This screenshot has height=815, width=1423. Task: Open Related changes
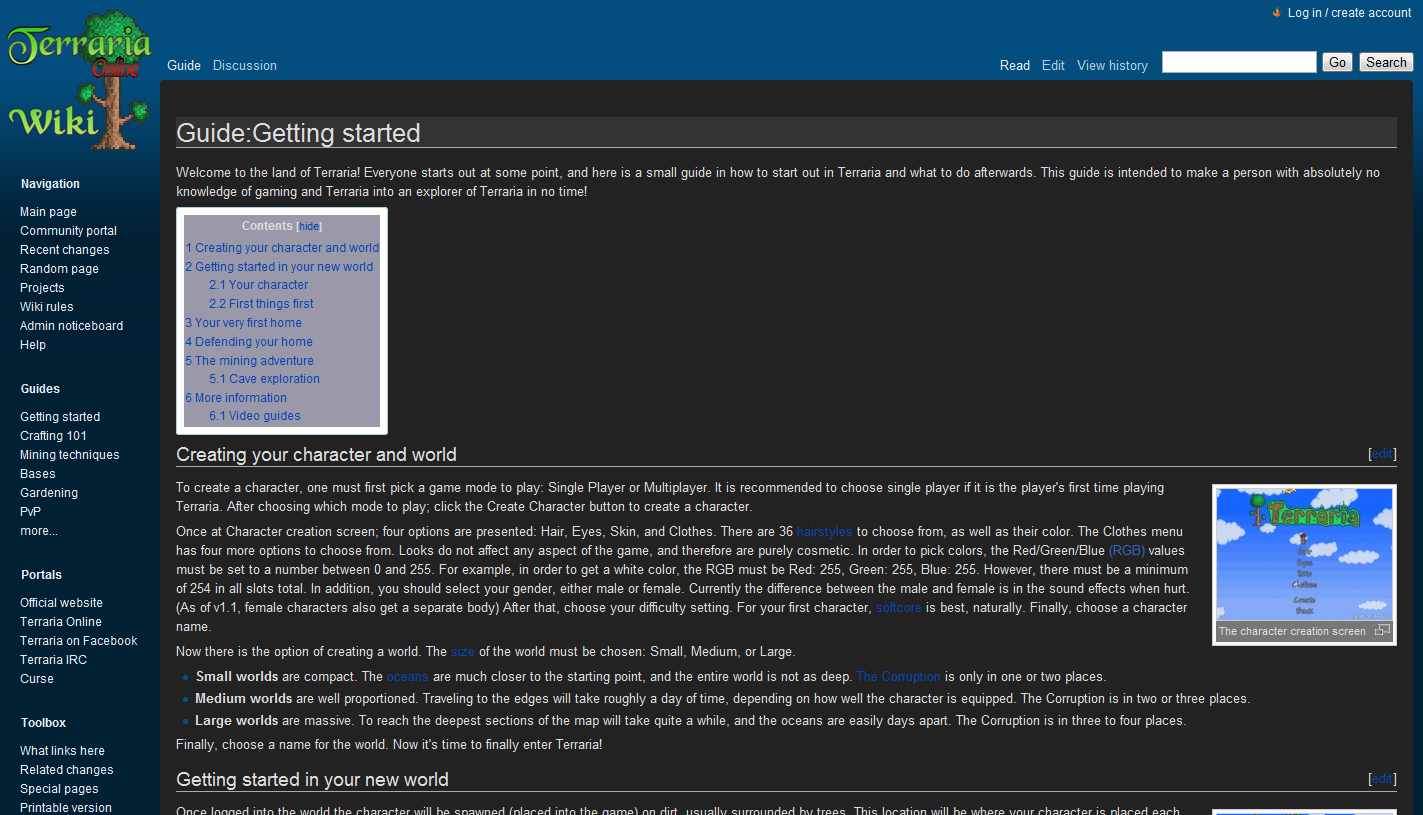(67, 770)
